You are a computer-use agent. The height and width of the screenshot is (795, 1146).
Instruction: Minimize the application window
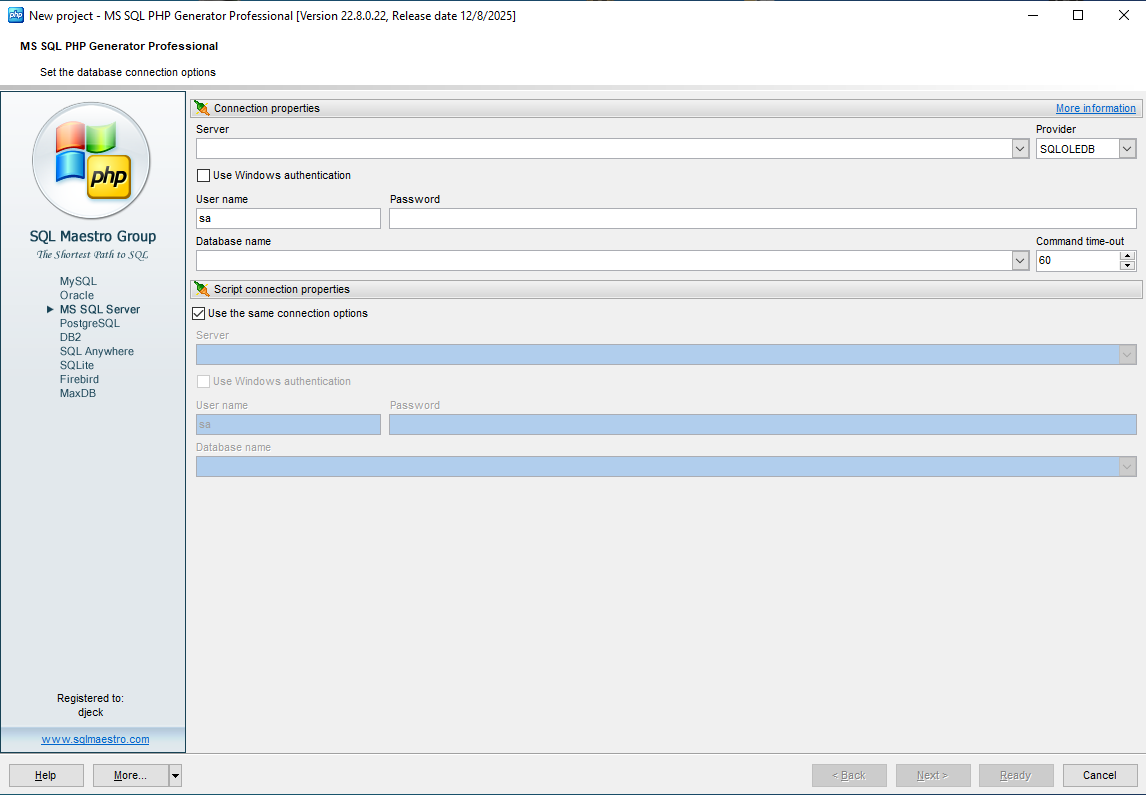tap(1033, 15)
